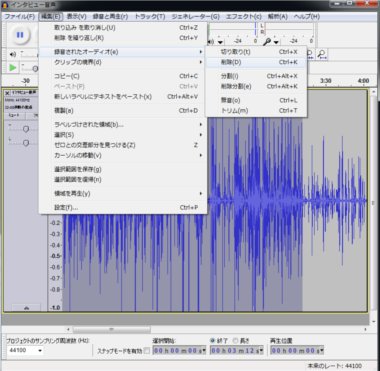Select ゼロとの交差部分を見つける(Z)
Image resolution: width=380 pixels, height=371 pixels.
[123, 145]
